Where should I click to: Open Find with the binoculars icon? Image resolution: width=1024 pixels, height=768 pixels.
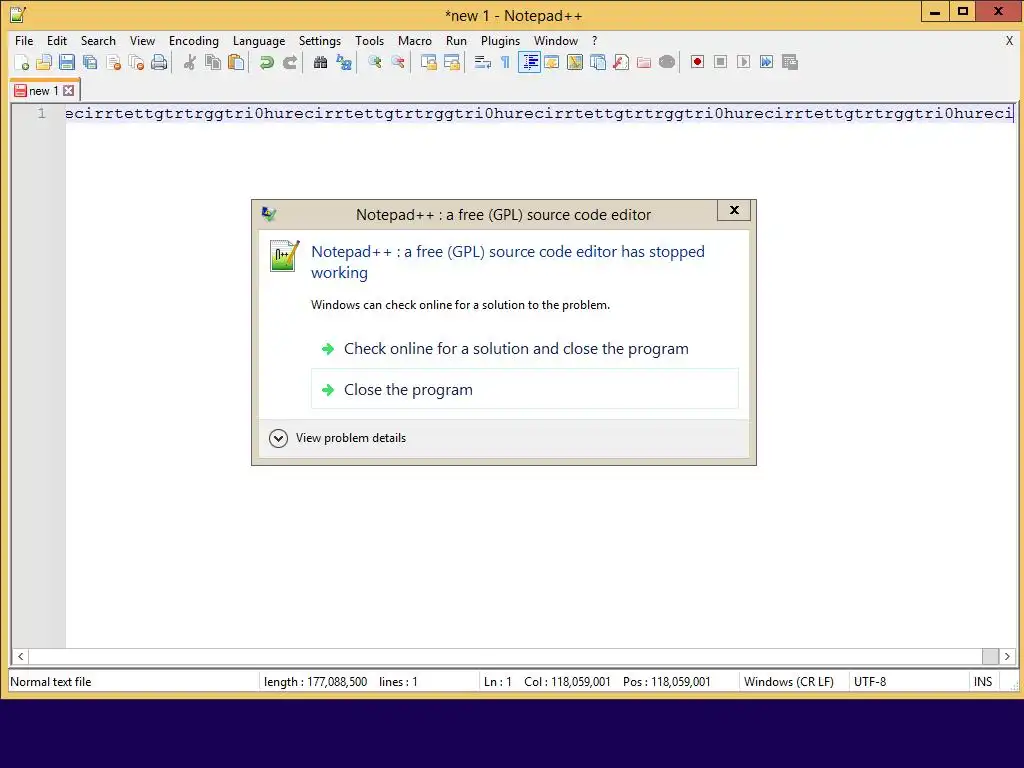coord(320,62)
